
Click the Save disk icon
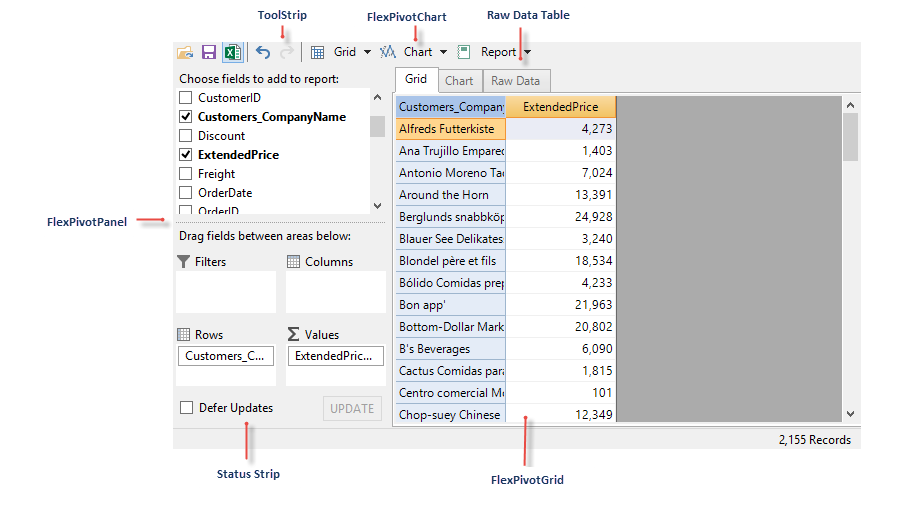pyautogui.click(x=209, y=52)
